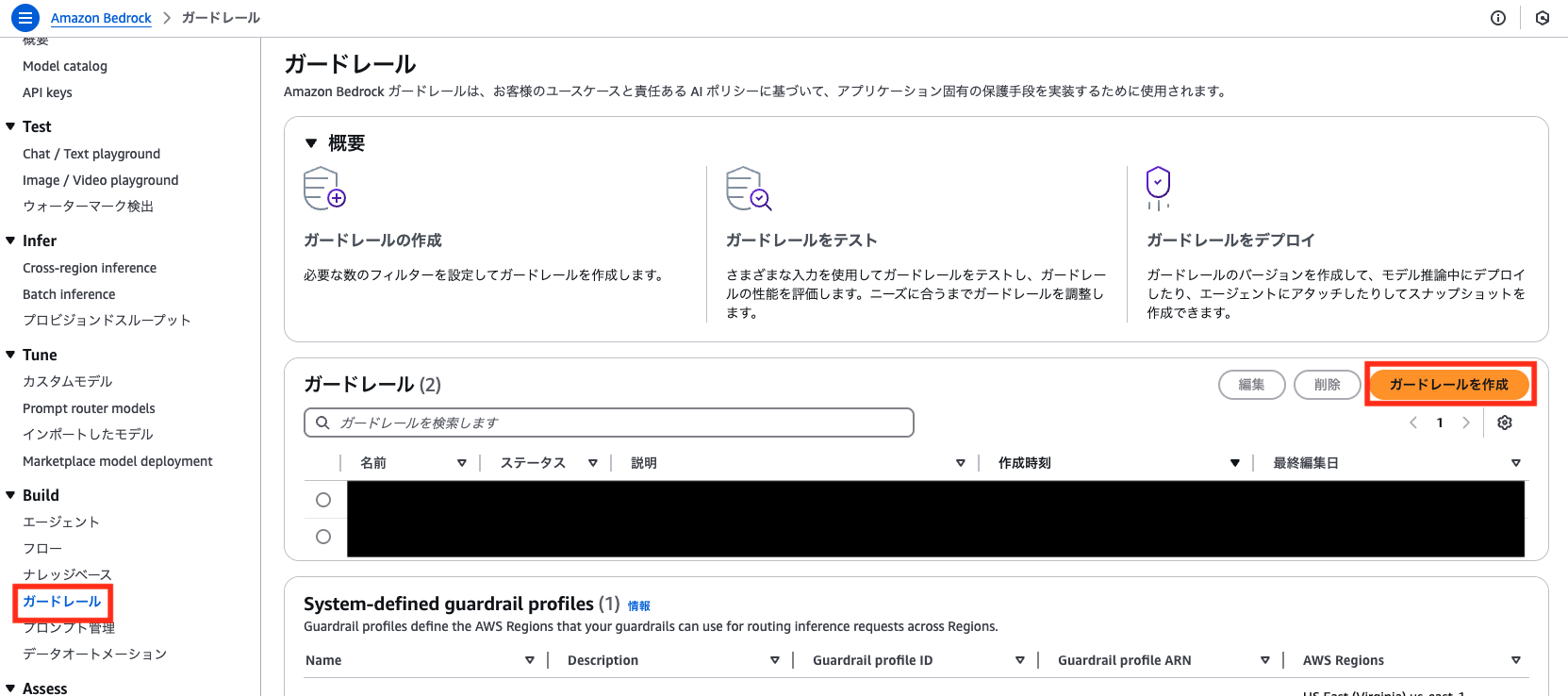Open the hamburger navigation menu icon
1568x696 pixels.
[x=25, y=18]
